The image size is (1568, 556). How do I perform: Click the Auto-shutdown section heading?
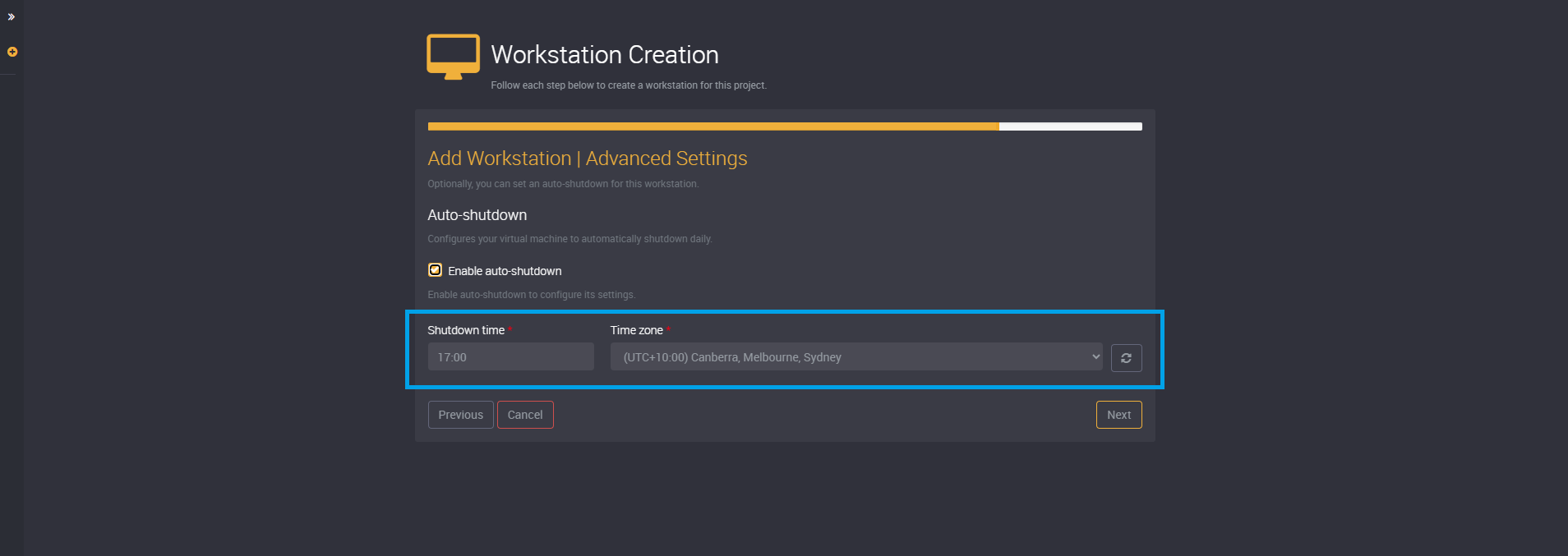(477, 215)
